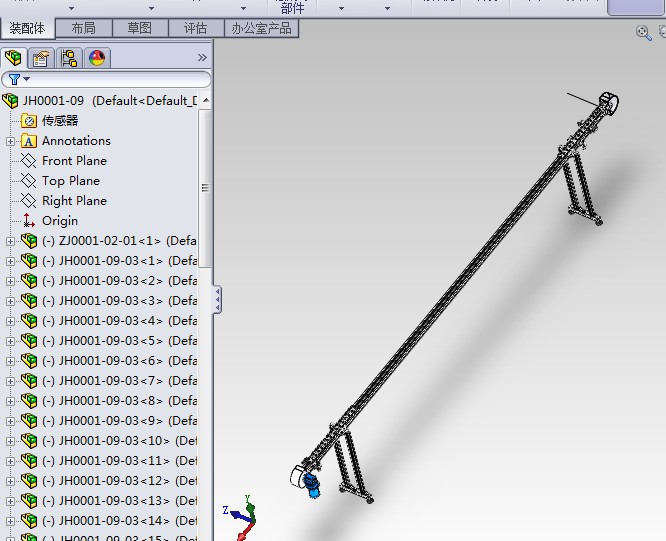Click the filter funnel icon
The image size is (666, 541).
point(14,79)
